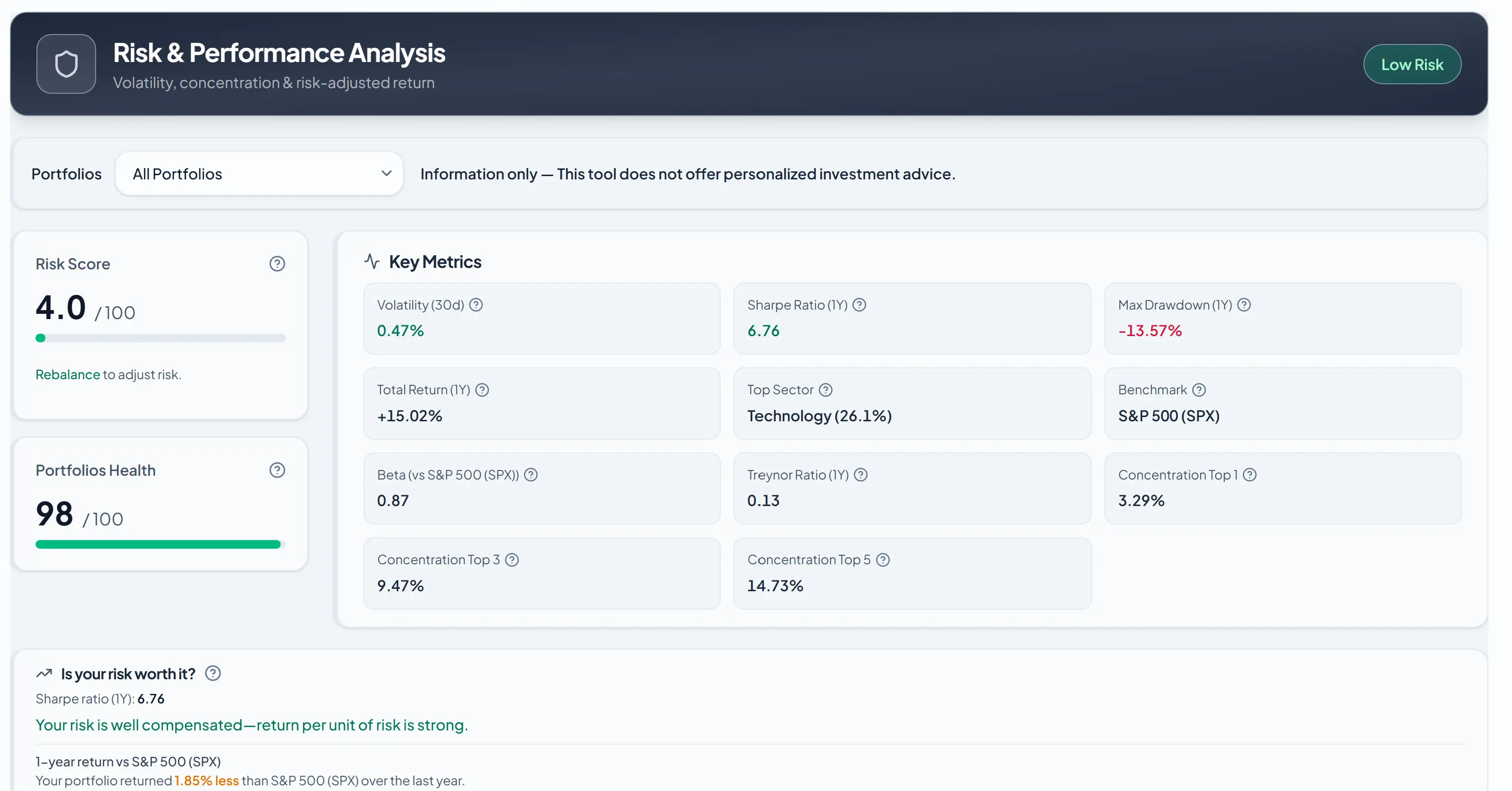Click the Top Sector help icon
1512x791 pixels.
click(825, 389)
